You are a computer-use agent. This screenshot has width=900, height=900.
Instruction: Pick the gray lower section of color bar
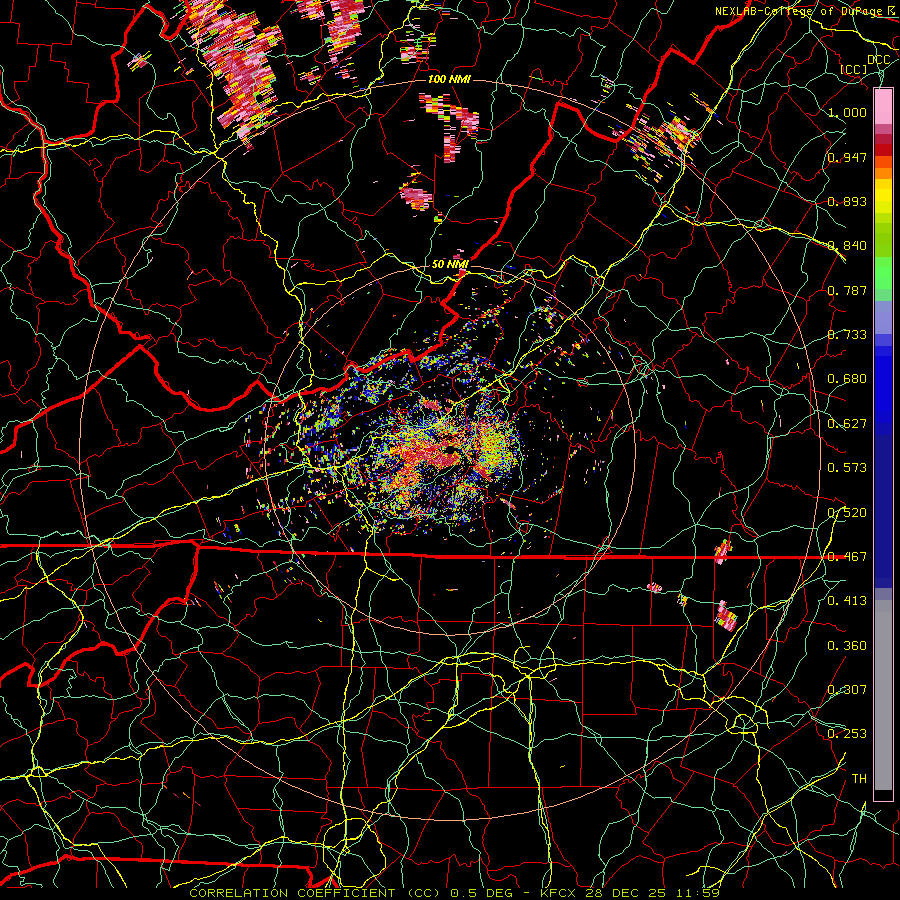883,695
